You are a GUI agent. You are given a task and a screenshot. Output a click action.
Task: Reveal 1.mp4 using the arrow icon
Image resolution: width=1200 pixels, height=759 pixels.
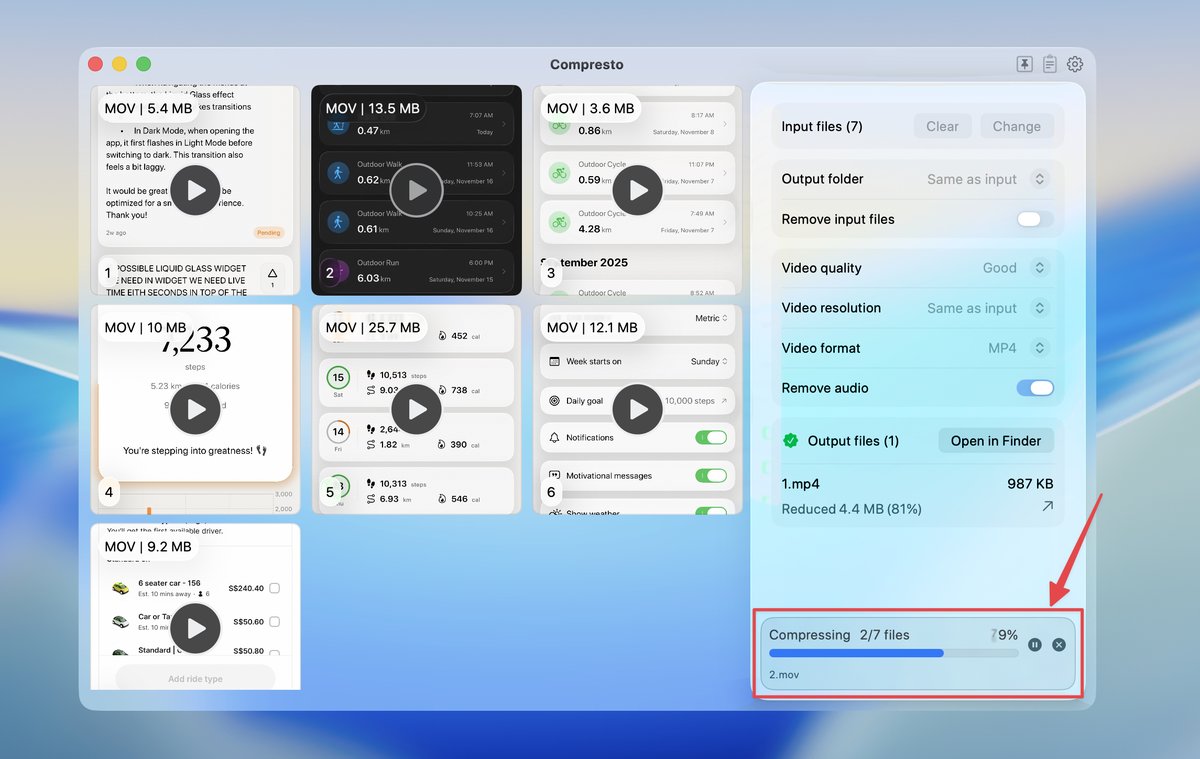pyautogui.click(x=1047, y=507)
